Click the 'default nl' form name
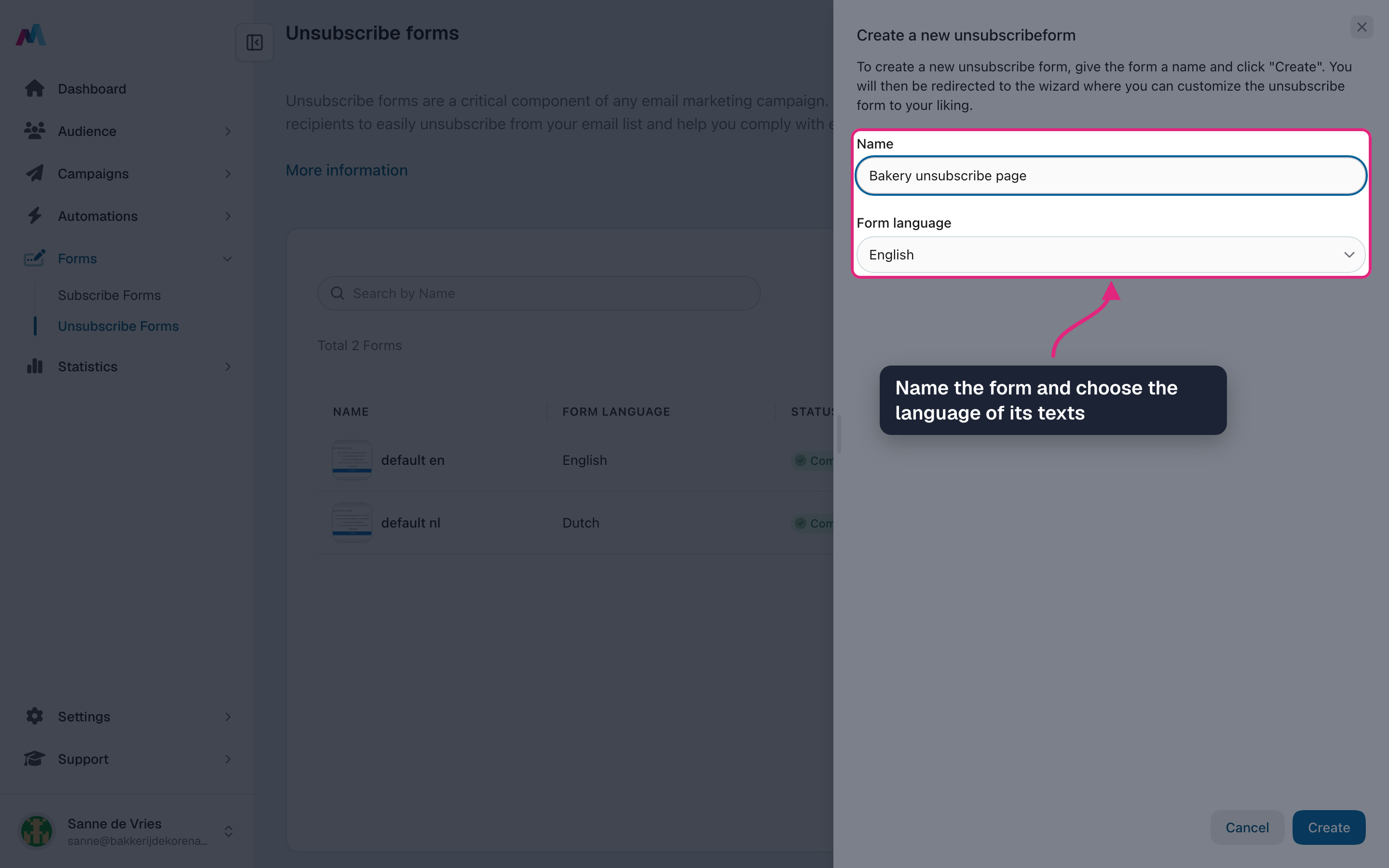Viewport: 1389px width, 868px height. pos(411,523)
